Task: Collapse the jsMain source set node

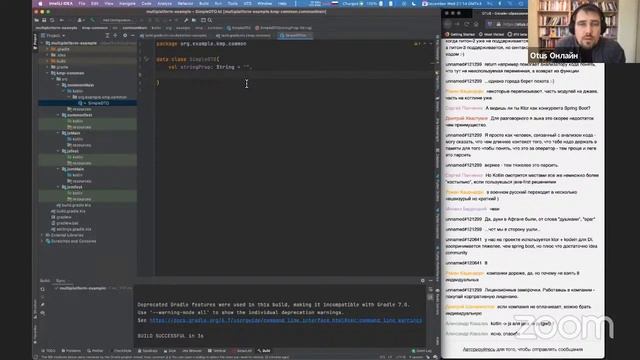Action: click(58, 133)
